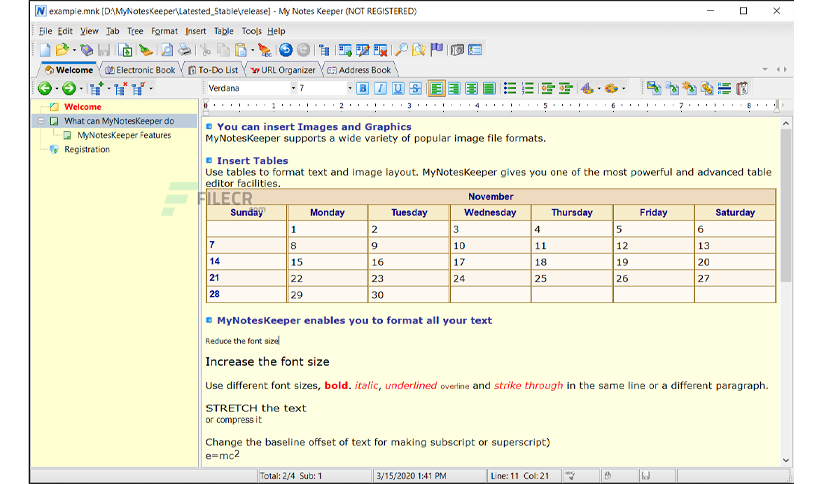Open the dropdown arrow next to Paste icon
836x484 pixels.
tap(253, 50)
